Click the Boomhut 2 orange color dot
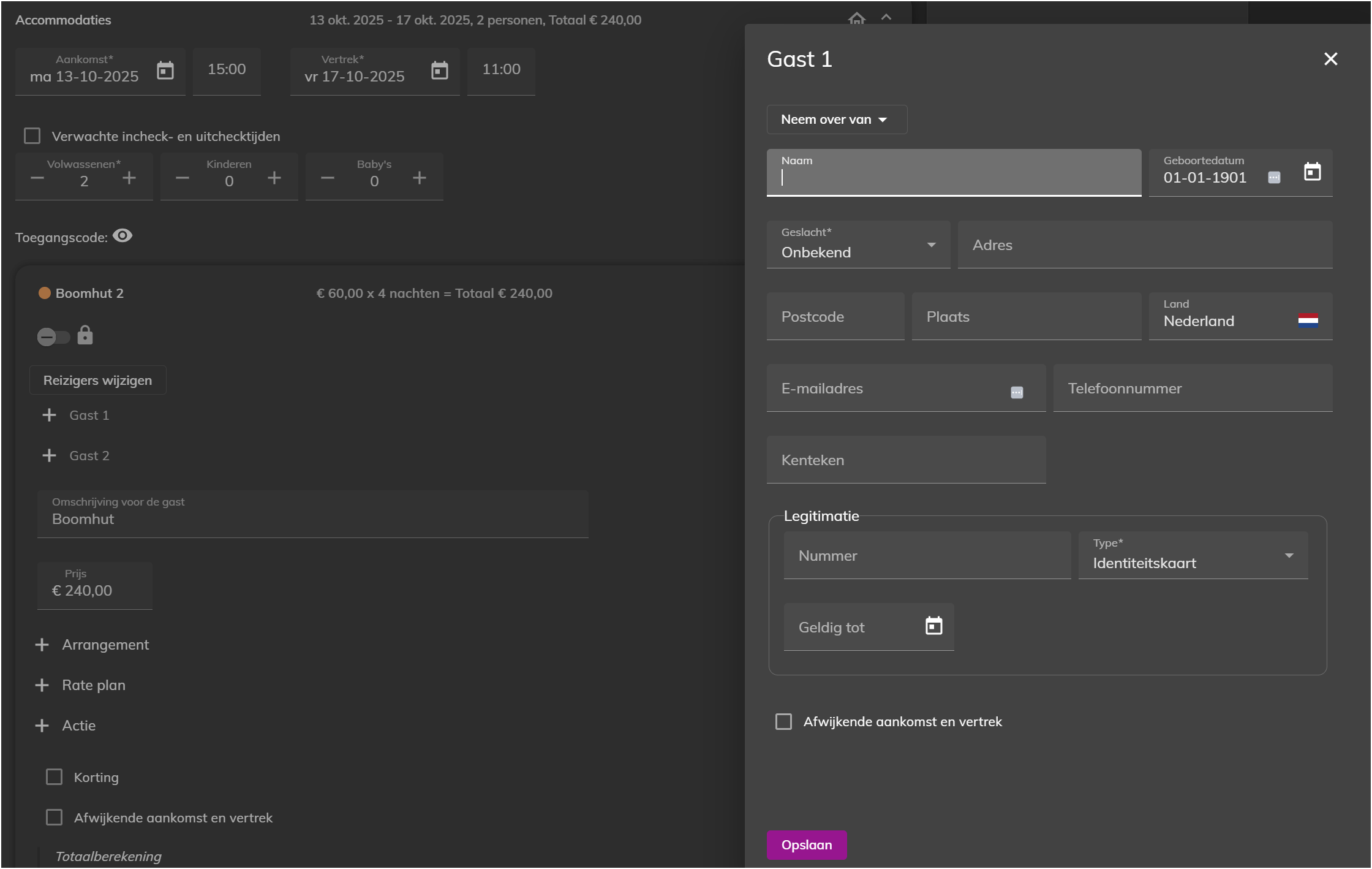The image size is (1372, 869). coord(45,293)
